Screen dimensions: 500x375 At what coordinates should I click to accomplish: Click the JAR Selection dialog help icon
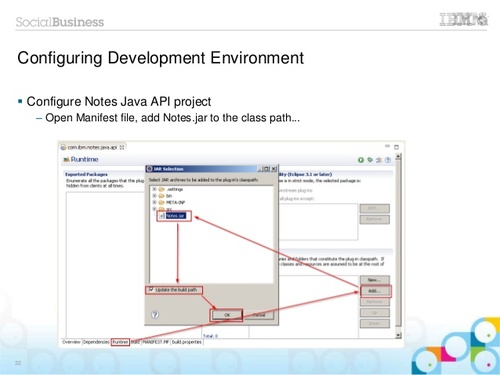(155, 315)
